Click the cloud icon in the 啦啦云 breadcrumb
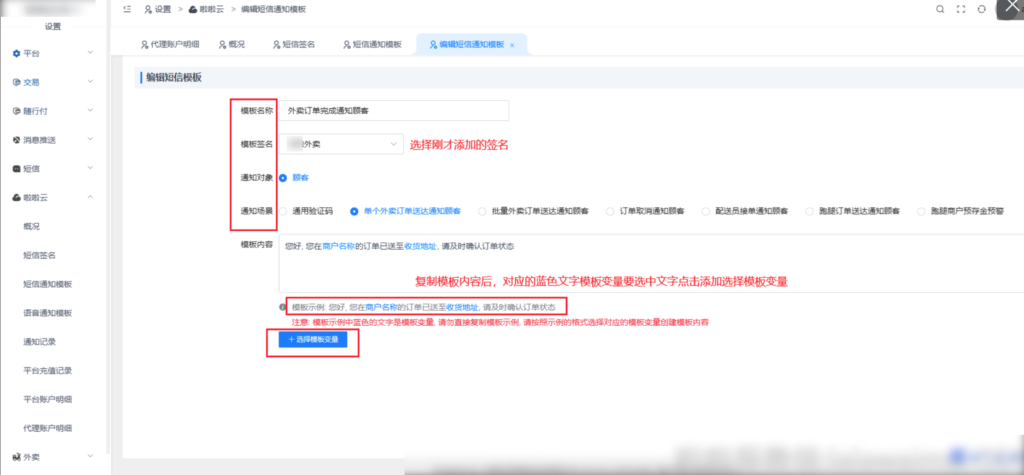 (x=193, y=9)
